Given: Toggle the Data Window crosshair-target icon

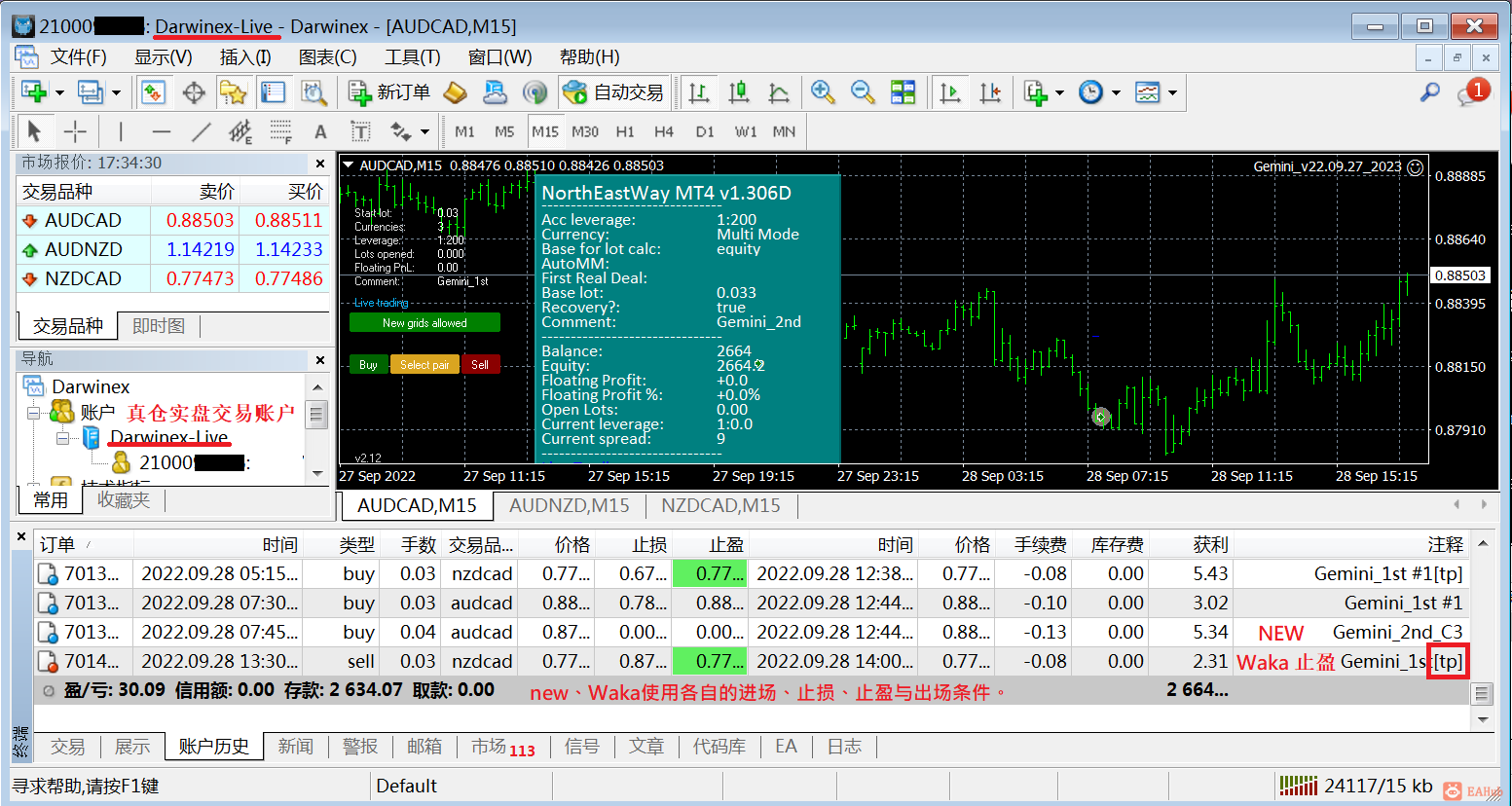Looking at the screenshot, I should (x=194, y=92).
